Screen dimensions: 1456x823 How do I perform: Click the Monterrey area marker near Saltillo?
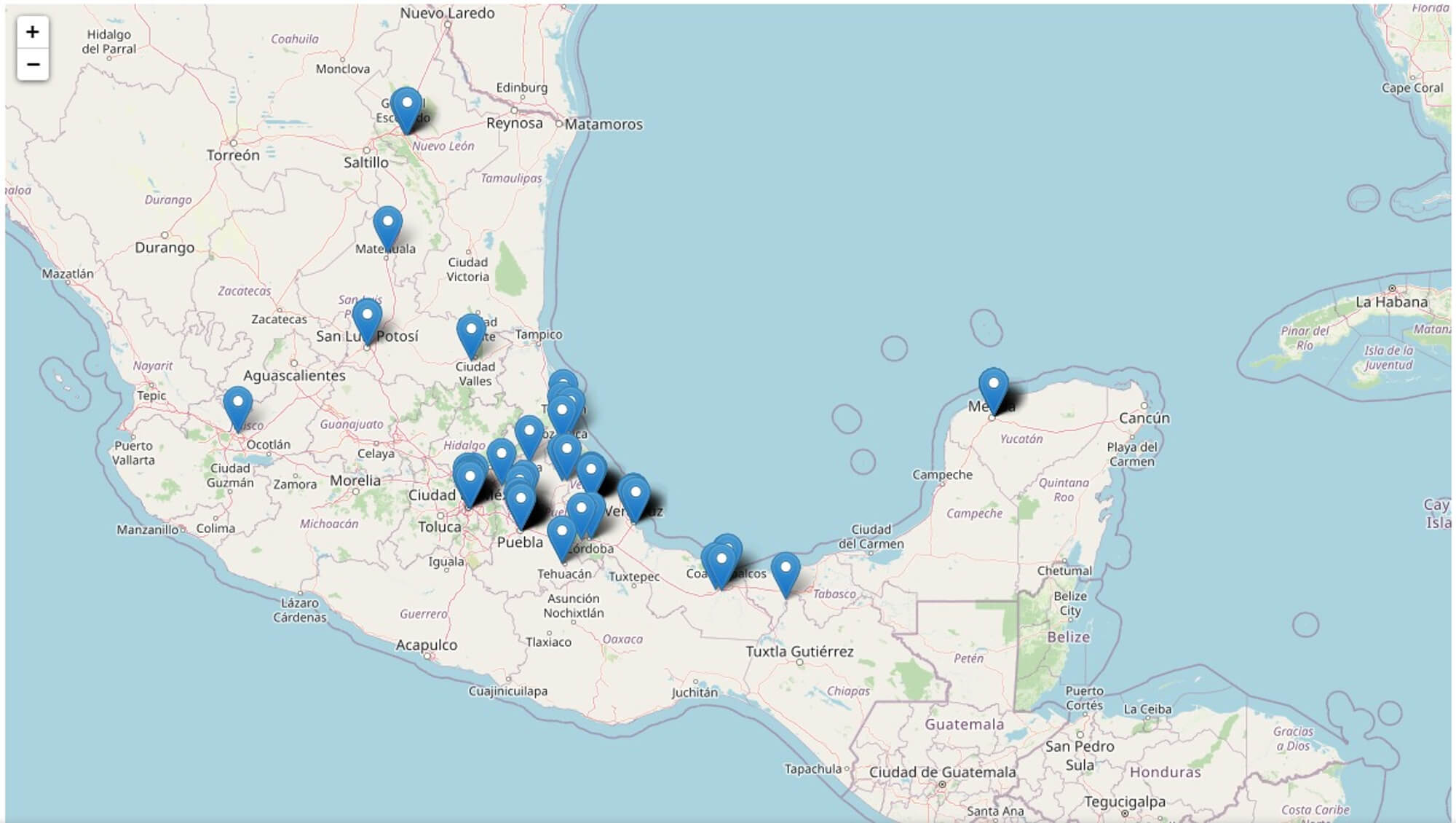click(406, 109)
